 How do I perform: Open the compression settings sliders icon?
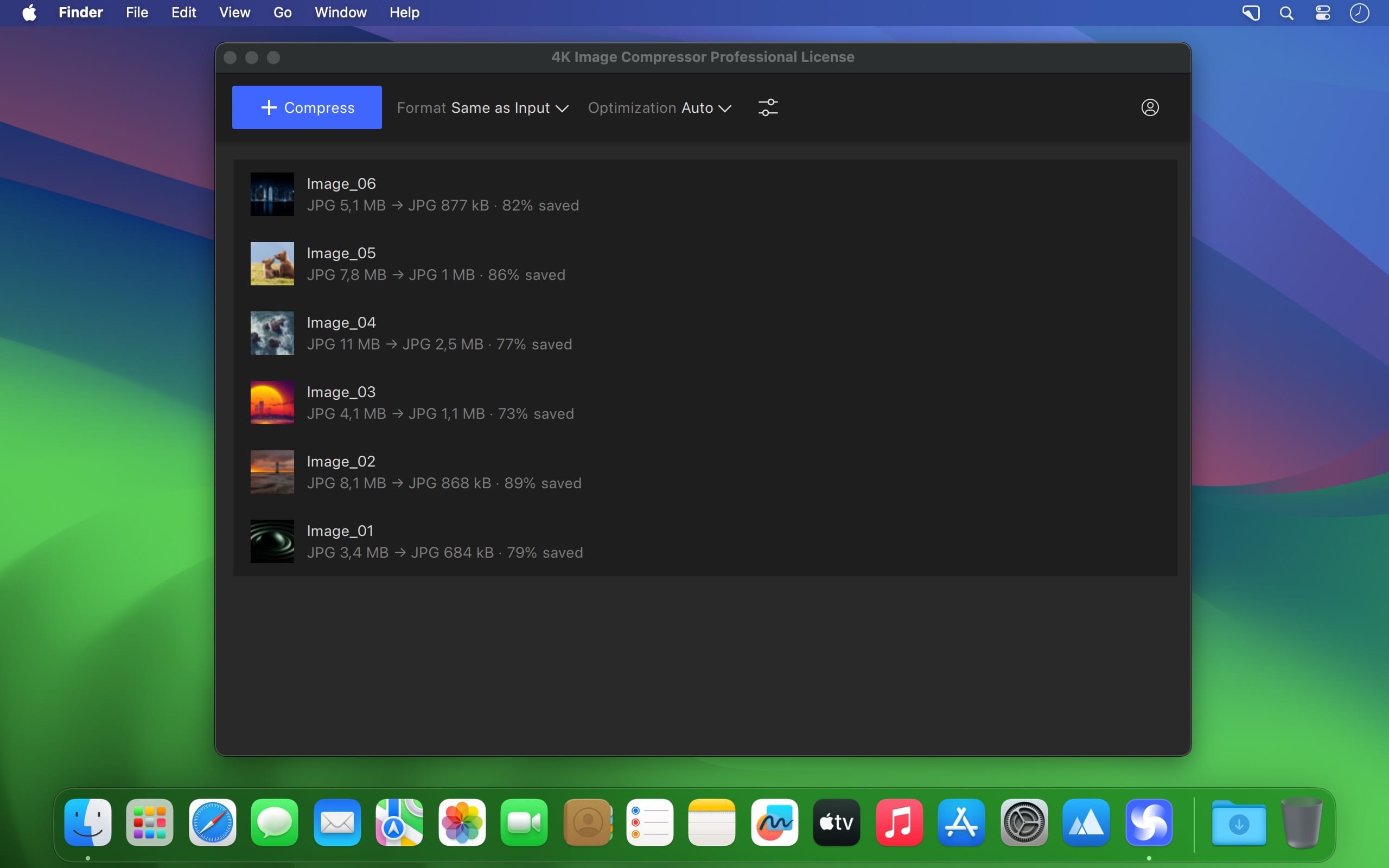point(768,107)
